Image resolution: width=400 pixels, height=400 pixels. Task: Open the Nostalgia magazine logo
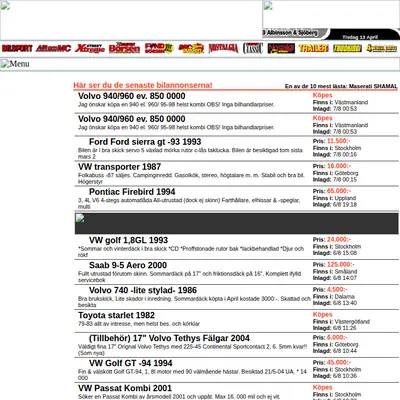(x=223, y=48)
